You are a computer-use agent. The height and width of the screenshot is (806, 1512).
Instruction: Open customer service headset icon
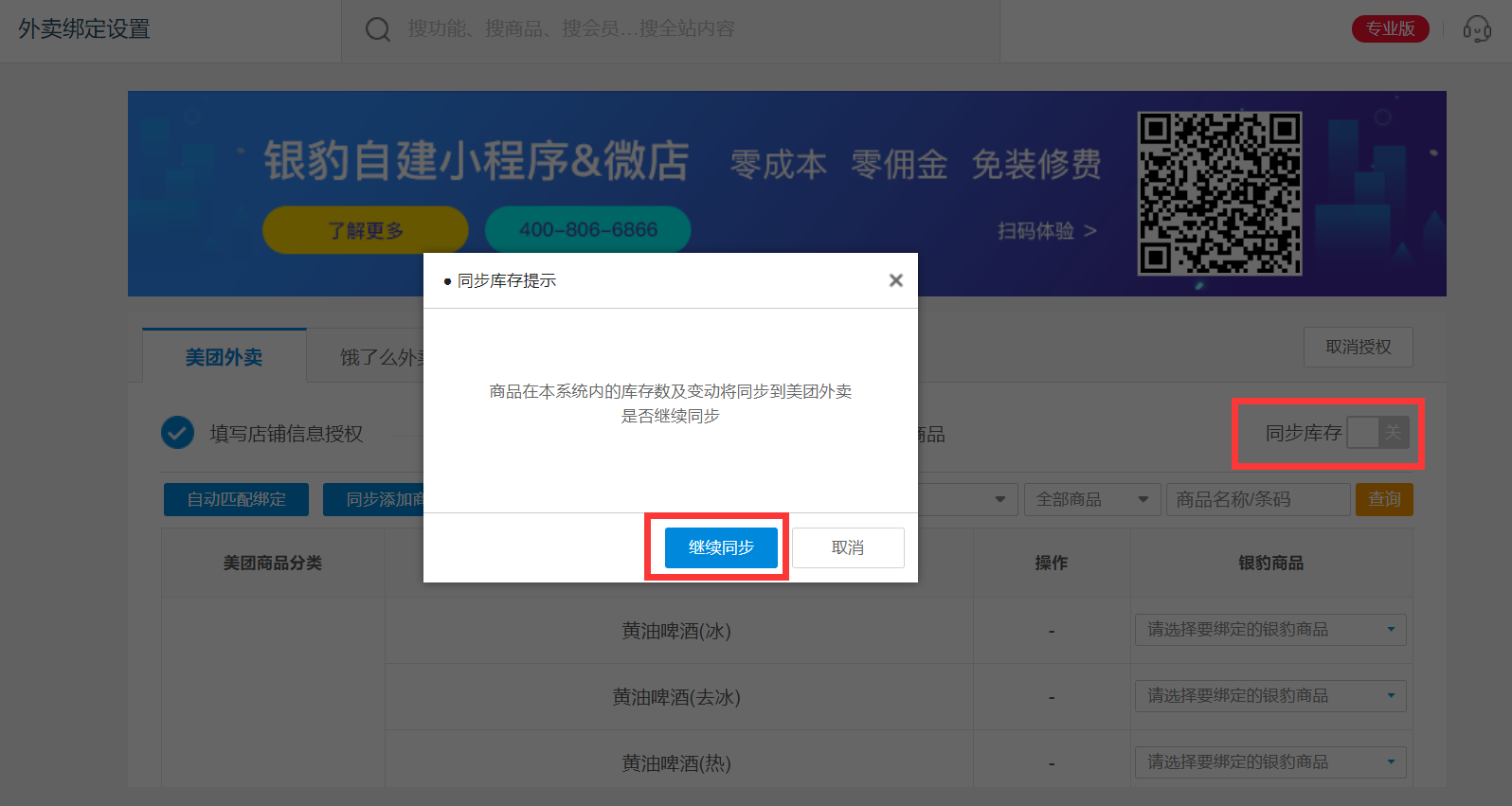[1476, 29]
